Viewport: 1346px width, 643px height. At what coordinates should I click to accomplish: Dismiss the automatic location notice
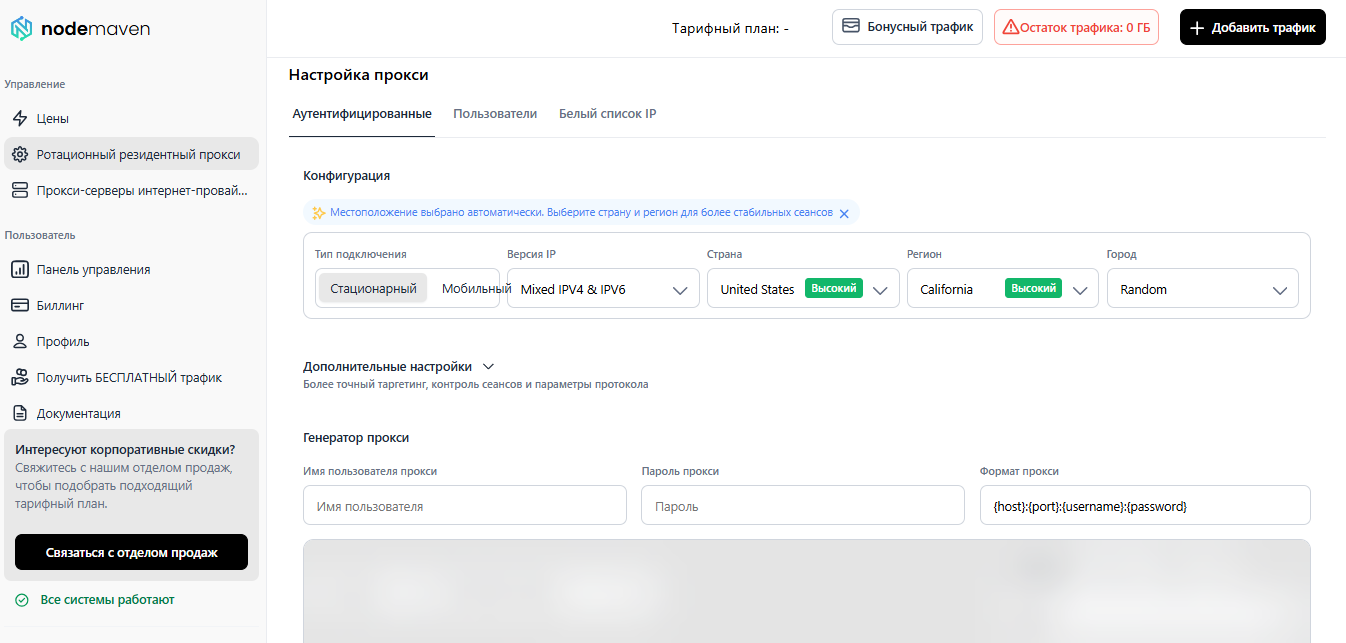click(844, 213)
